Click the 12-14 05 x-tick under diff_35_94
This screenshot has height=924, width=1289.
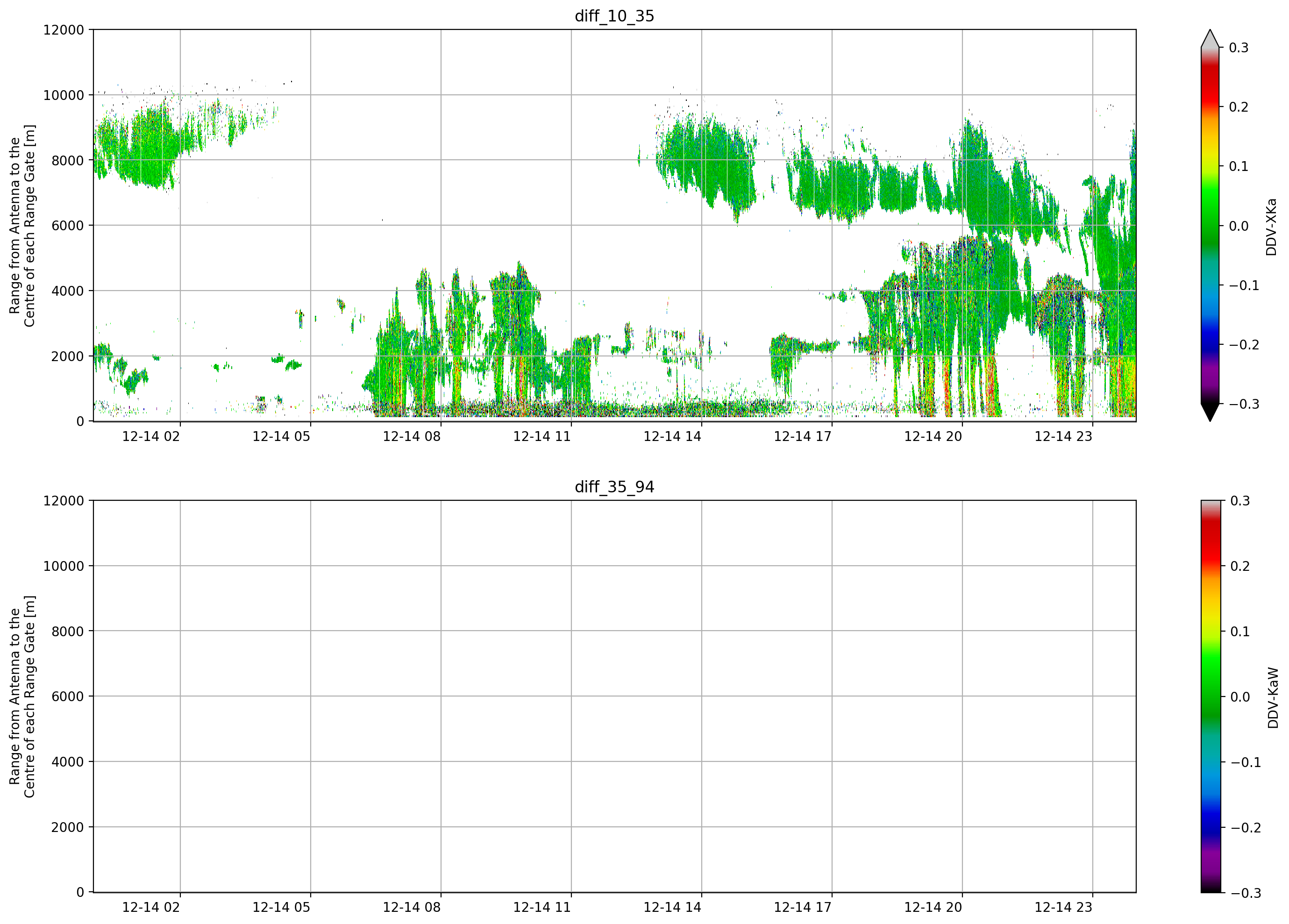point(281,908)
